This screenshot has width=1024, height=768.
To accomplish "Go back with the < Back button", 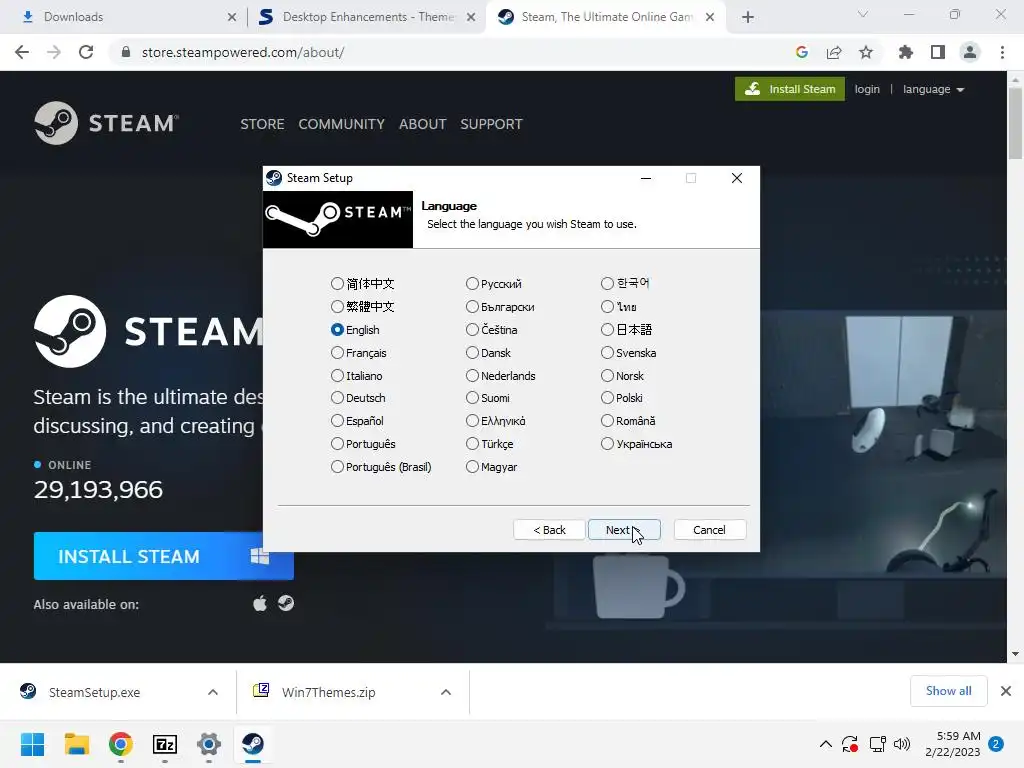I will (549, 530).
